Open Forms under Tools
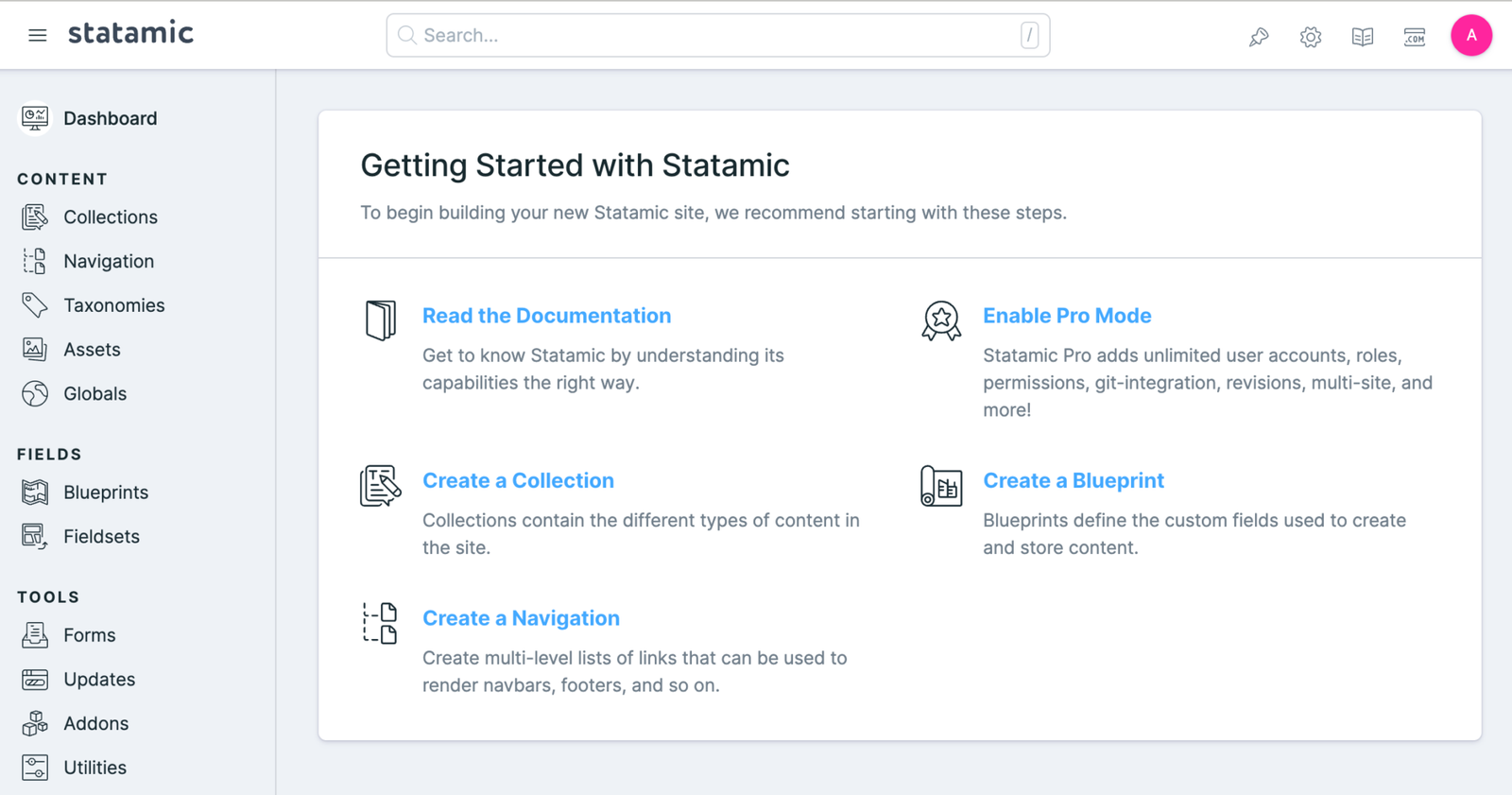The height and width of the screenshot is (795, 1512). [89, 635]
